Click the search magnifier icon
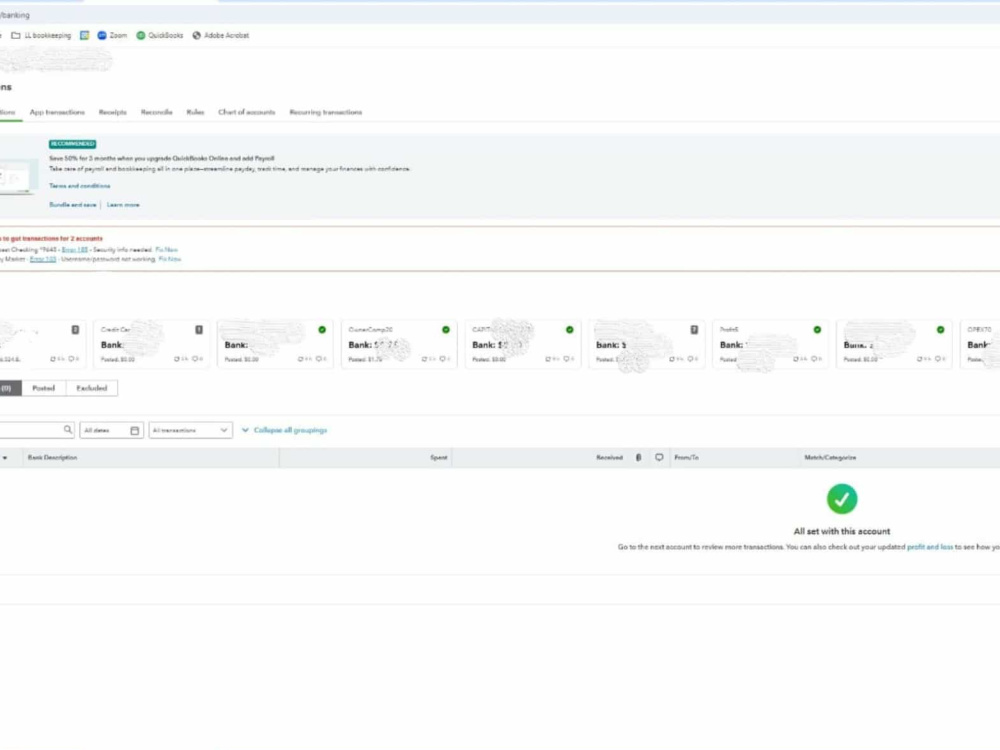Viewport: 1000px width, 750px height. [68, 430]
